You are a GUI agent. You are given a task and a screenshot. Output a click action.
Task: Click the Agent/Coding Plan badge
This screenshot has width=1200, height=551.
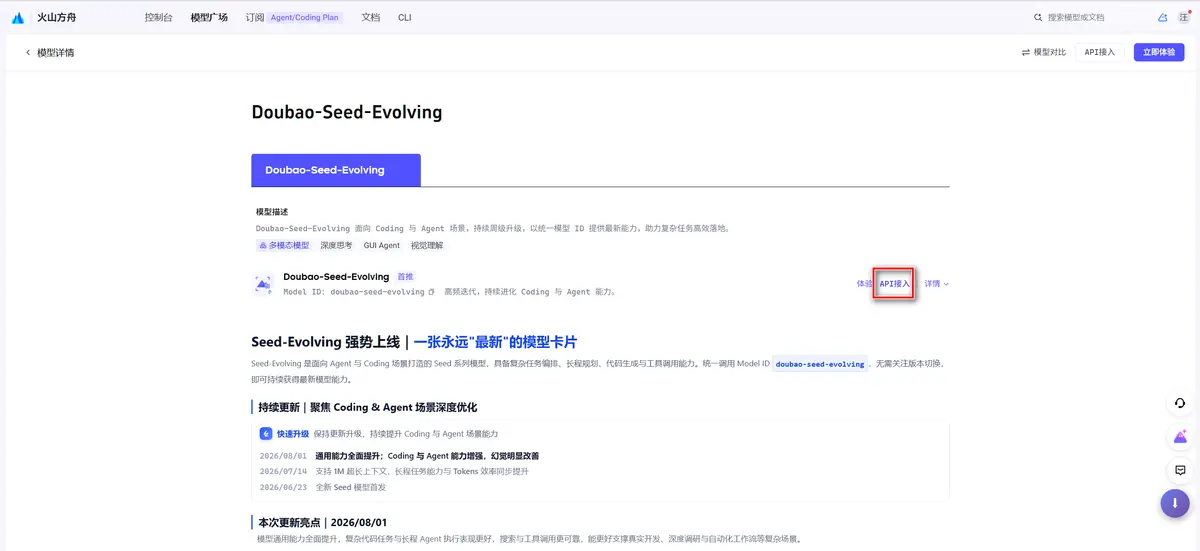tap(305, 18)
